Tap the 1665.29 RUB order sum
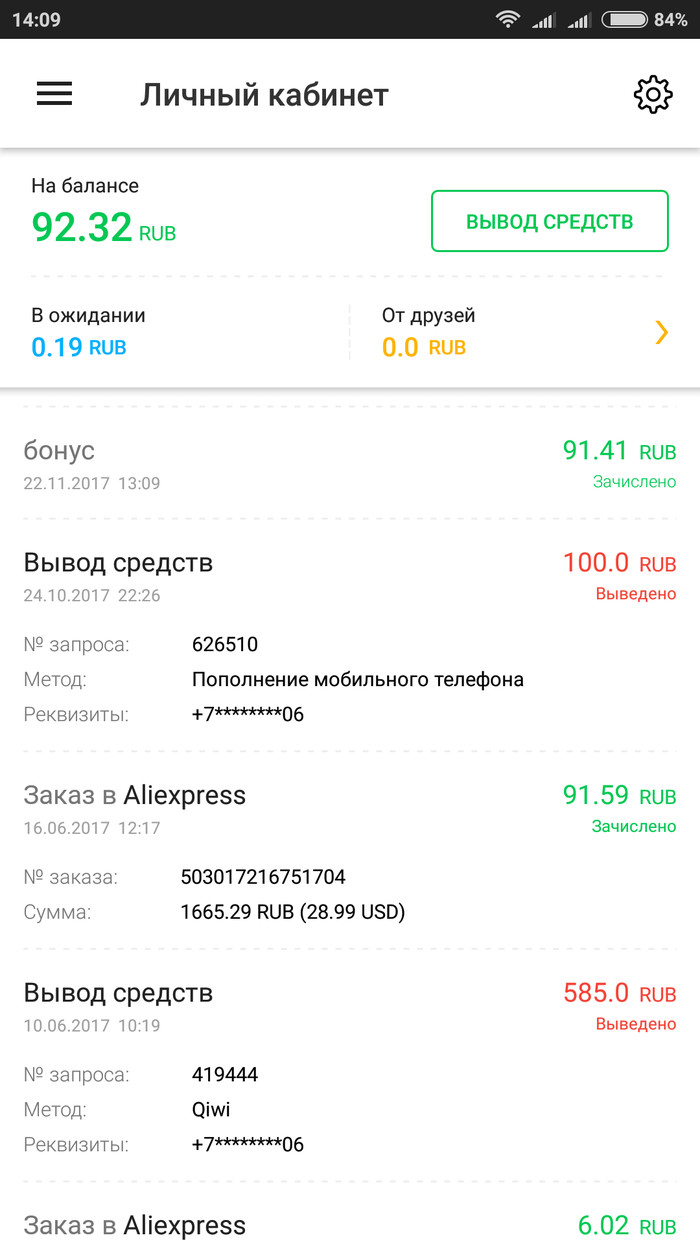 tap(292, 911)
